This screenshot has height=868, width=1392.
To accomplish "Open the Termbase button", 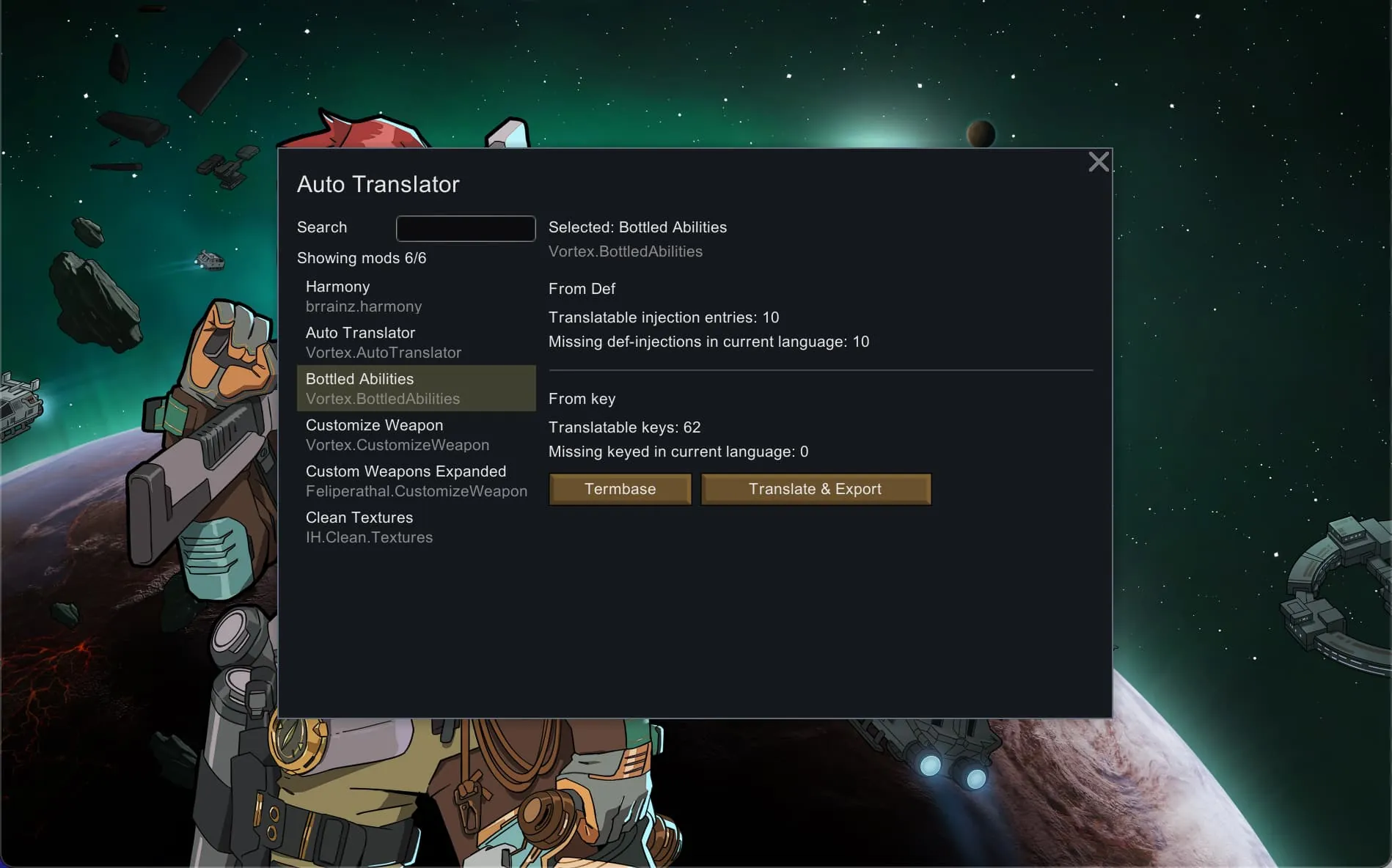I will pos(620,489).
